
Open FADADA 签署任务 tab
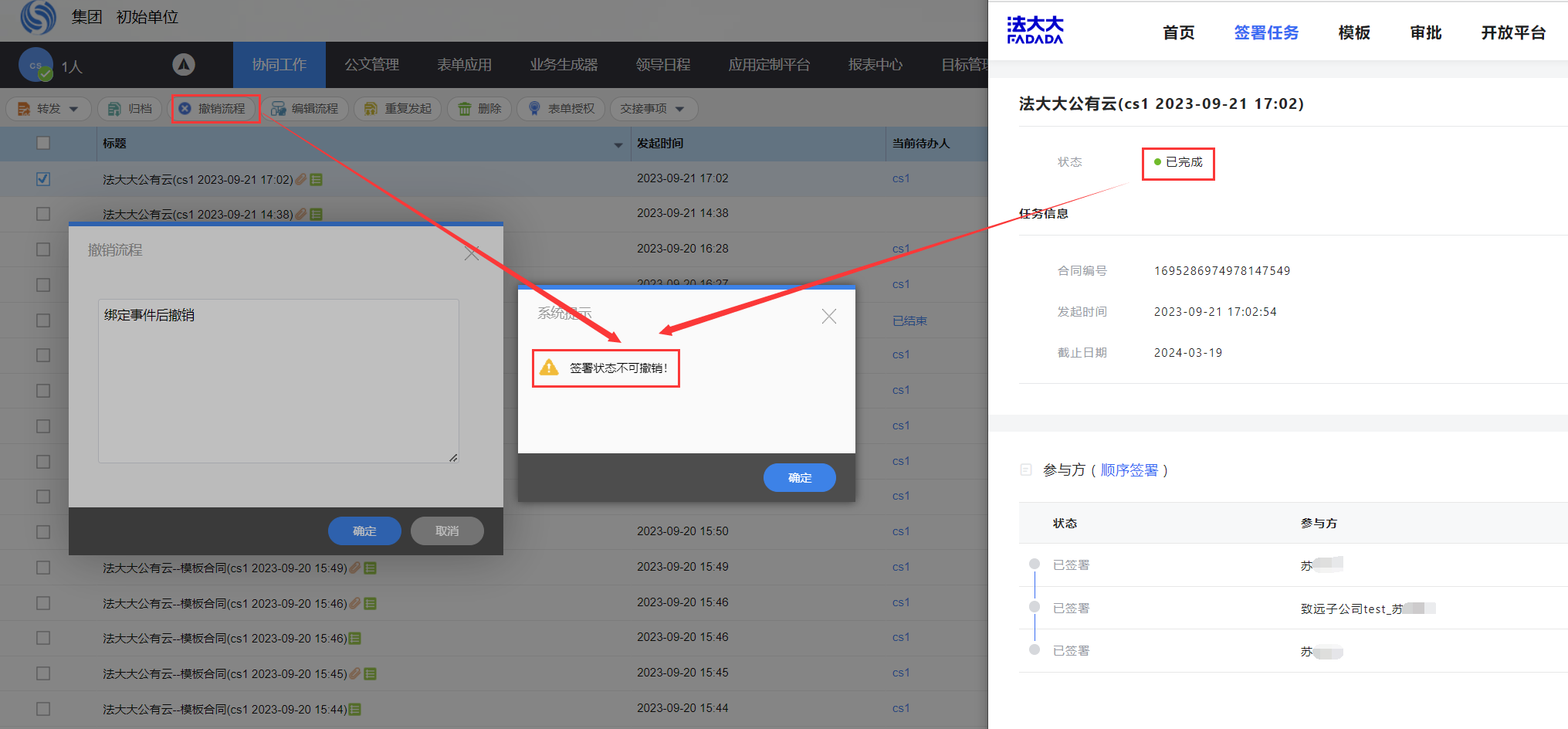1266,32
